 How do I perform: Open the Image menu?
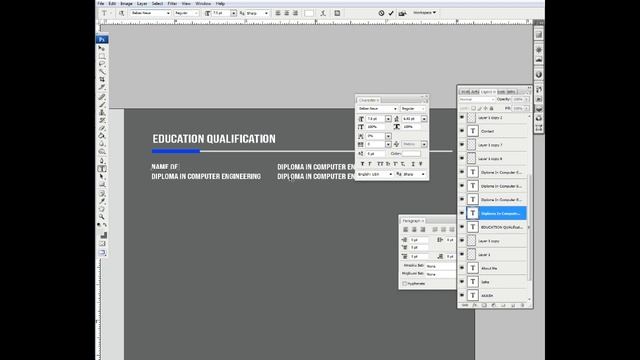coord(126,4)
